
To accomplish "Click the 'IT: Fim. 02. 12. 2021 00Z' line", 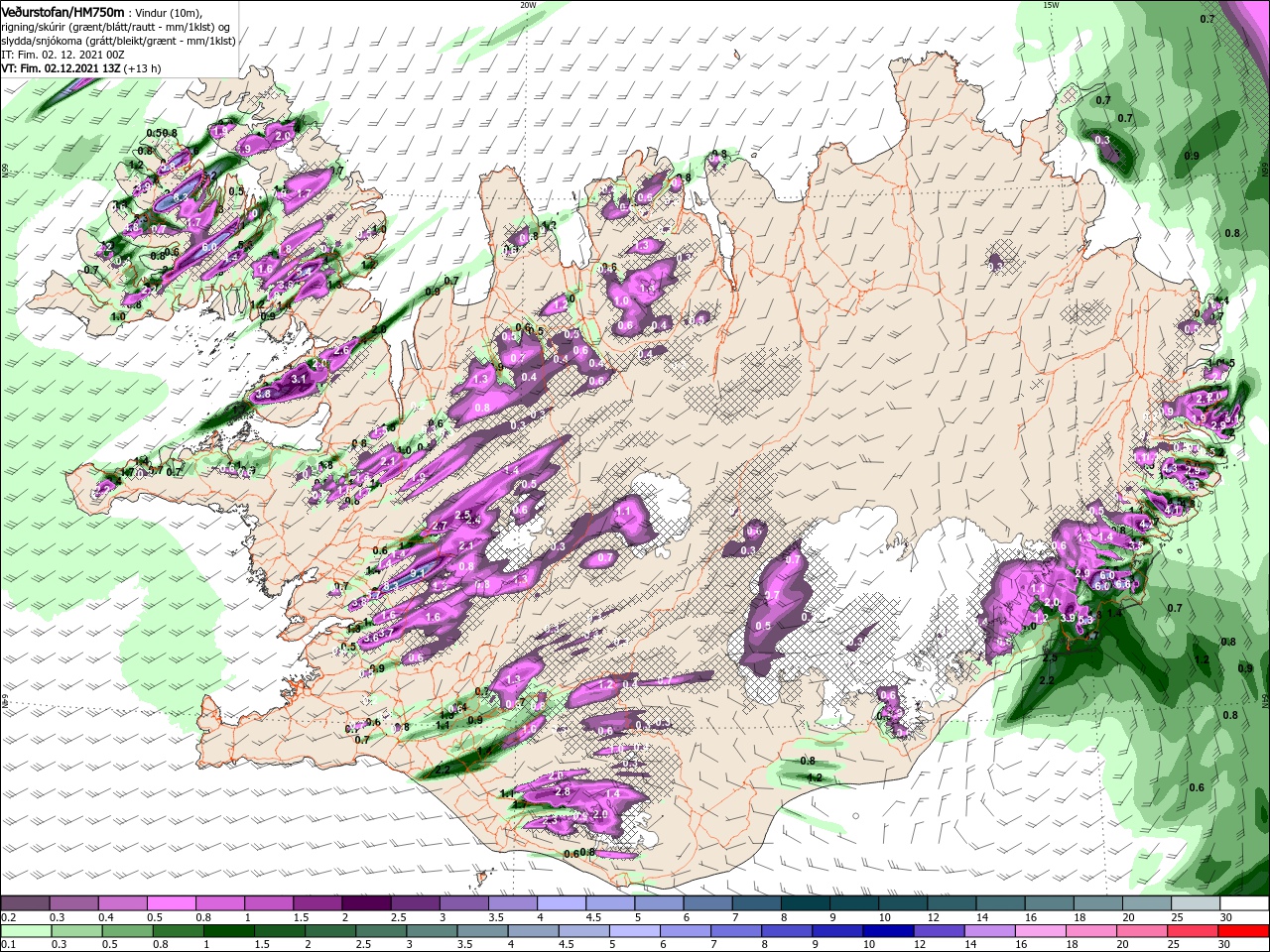I will (x=63, y=55).
